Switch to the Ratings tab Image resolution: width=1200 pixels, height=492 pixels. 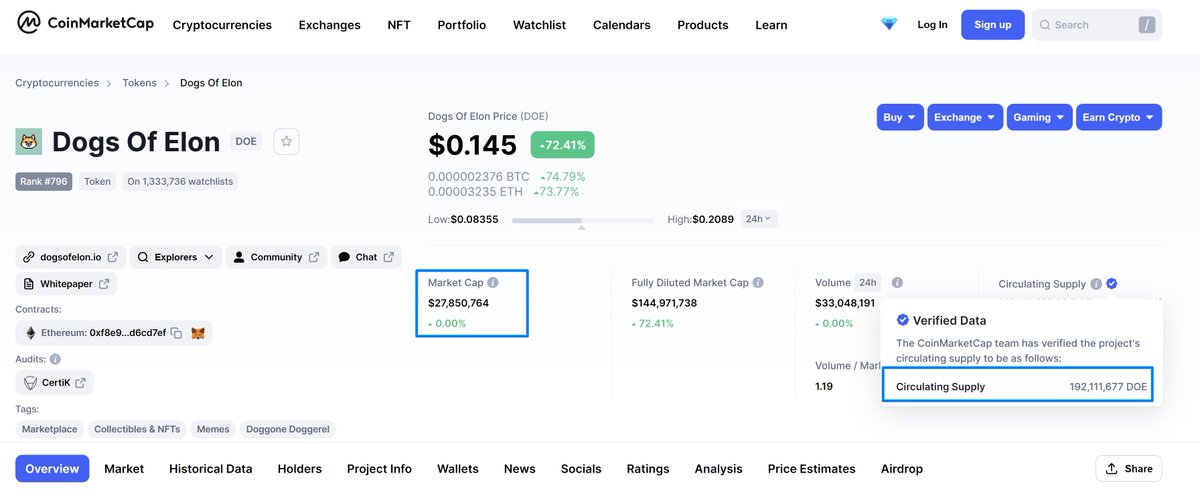coord(648,468)
